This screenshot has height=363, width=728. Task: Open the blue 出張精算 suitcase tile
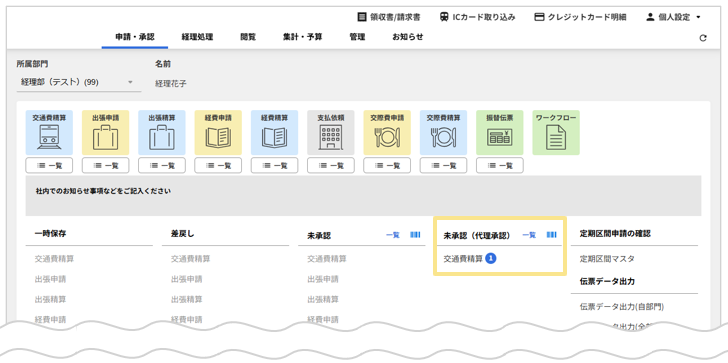tap(162, 132)
